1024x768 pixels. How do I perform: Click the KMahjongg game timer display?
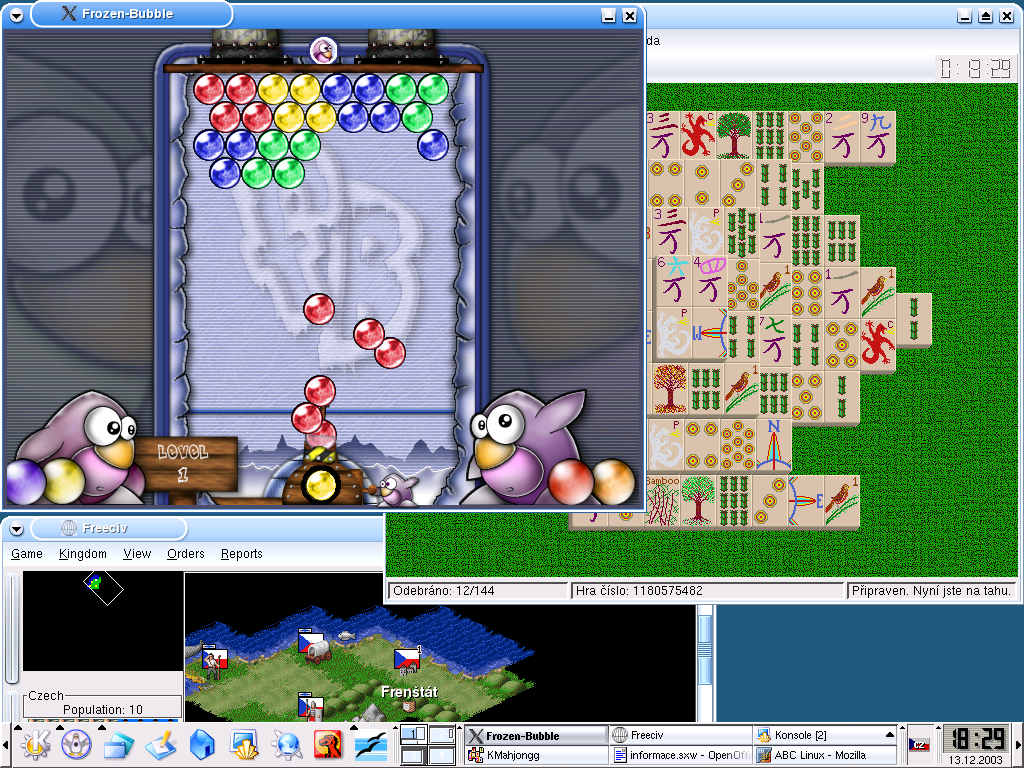click(976, 67)
